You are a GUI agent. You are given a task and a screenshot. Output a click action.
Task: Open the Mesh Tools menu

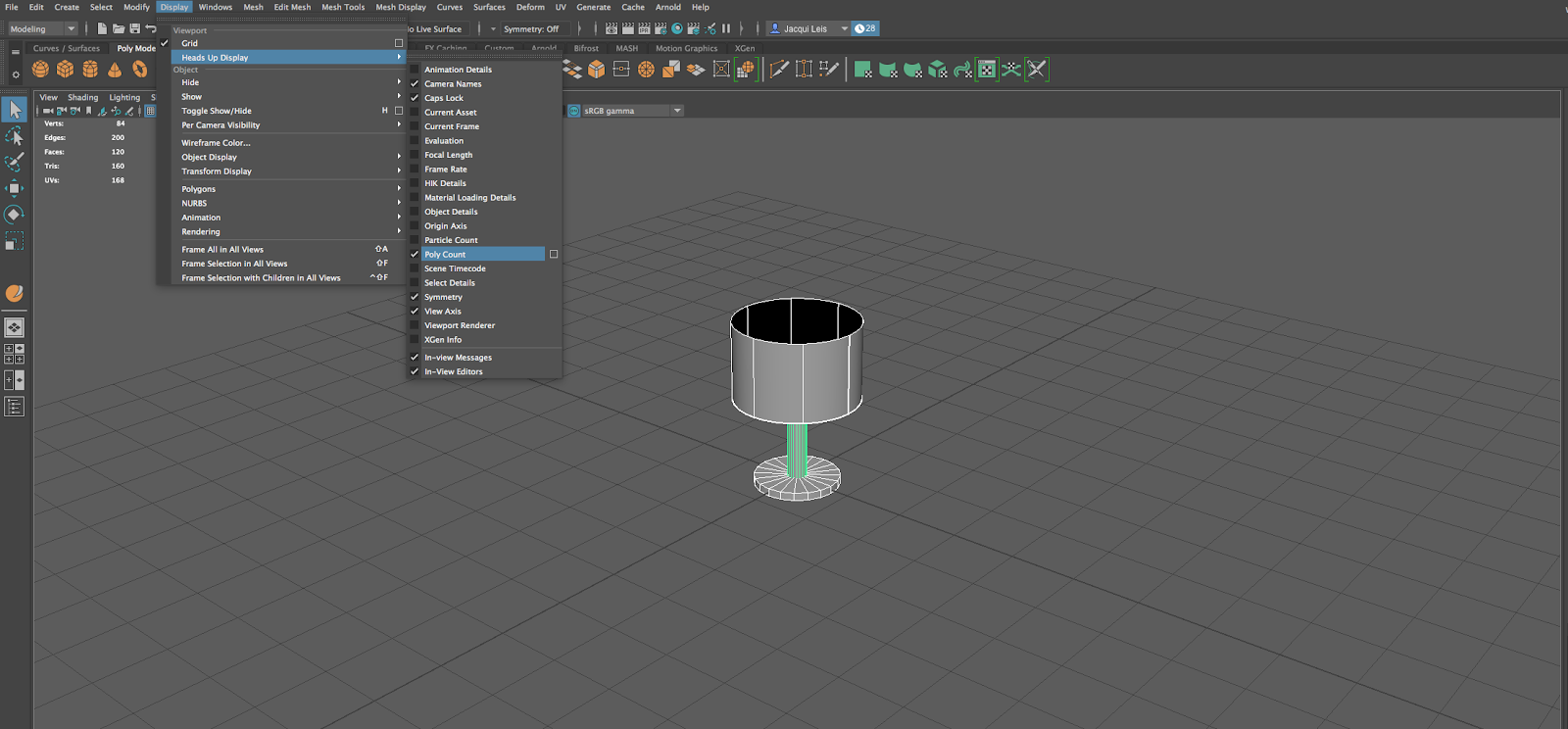[x=343, y=7]
